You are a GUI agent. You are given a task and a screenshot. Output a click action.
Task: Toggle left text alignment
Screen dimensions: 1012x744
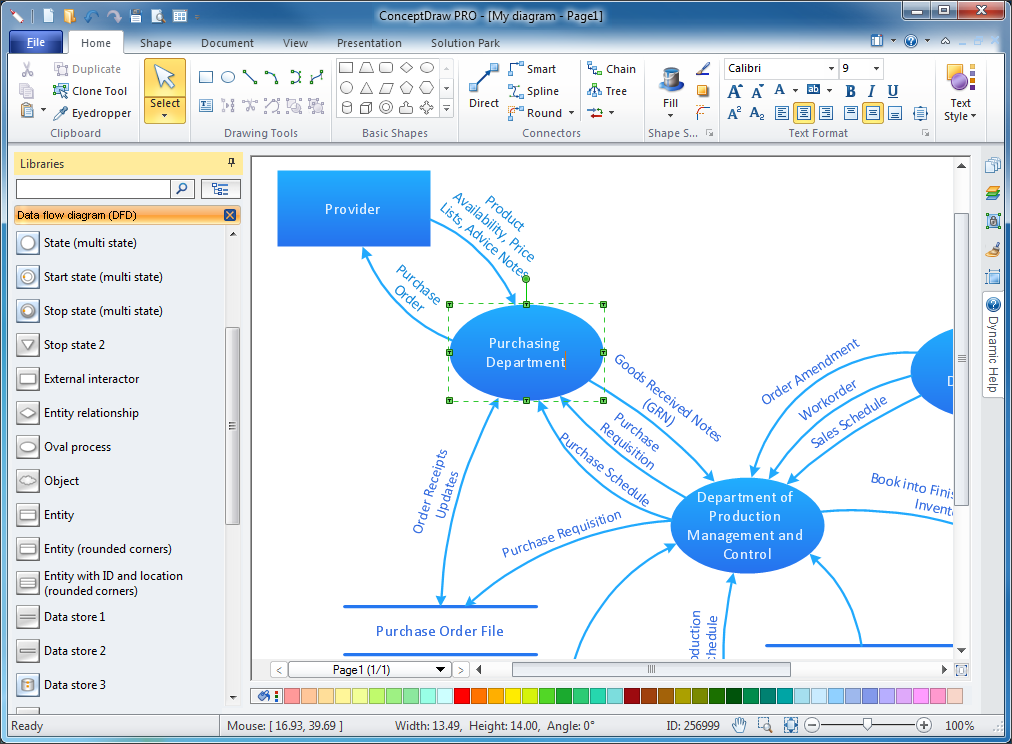pos(782,114)
